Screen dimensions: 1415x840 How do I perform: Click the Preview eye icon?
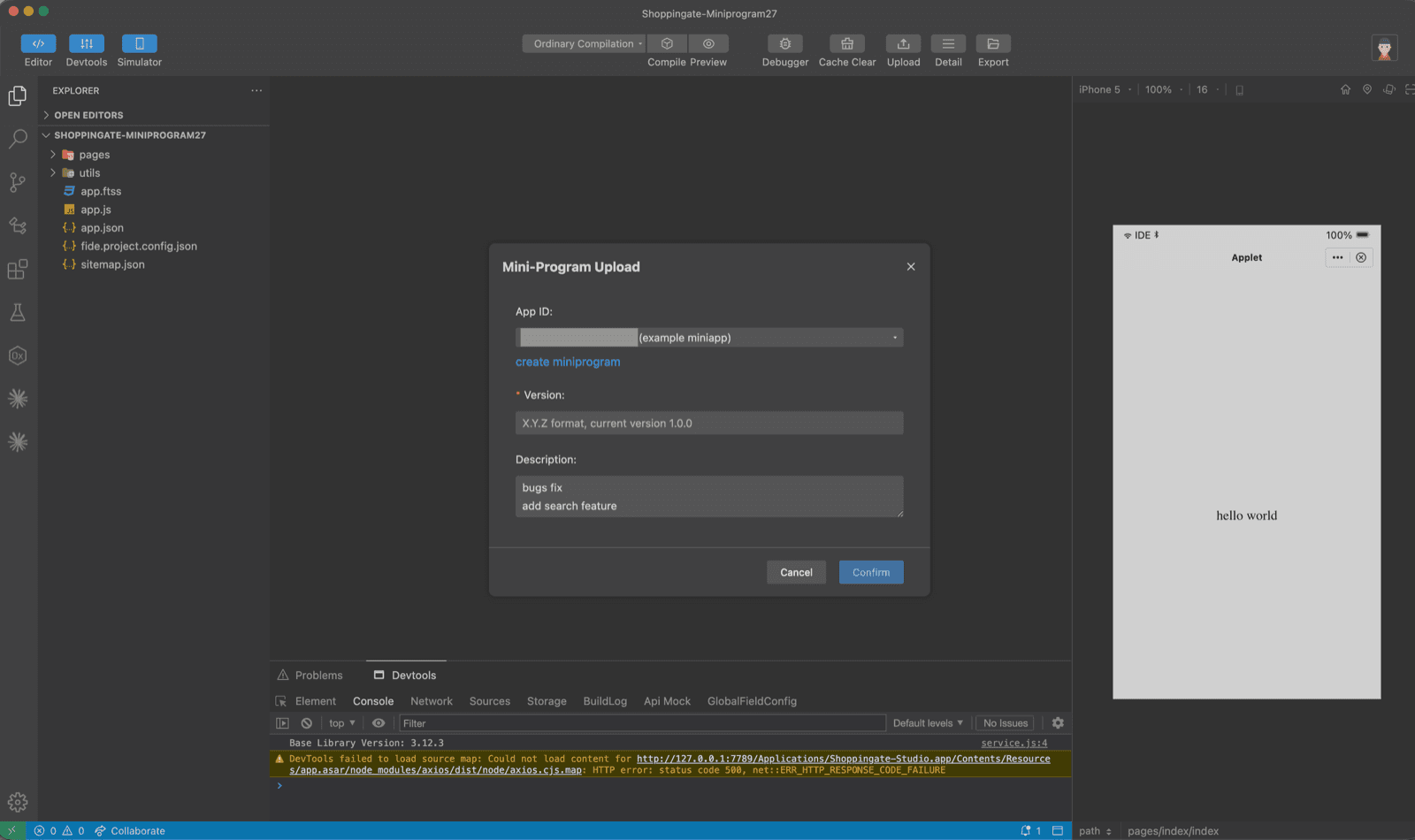coord(708,43)
